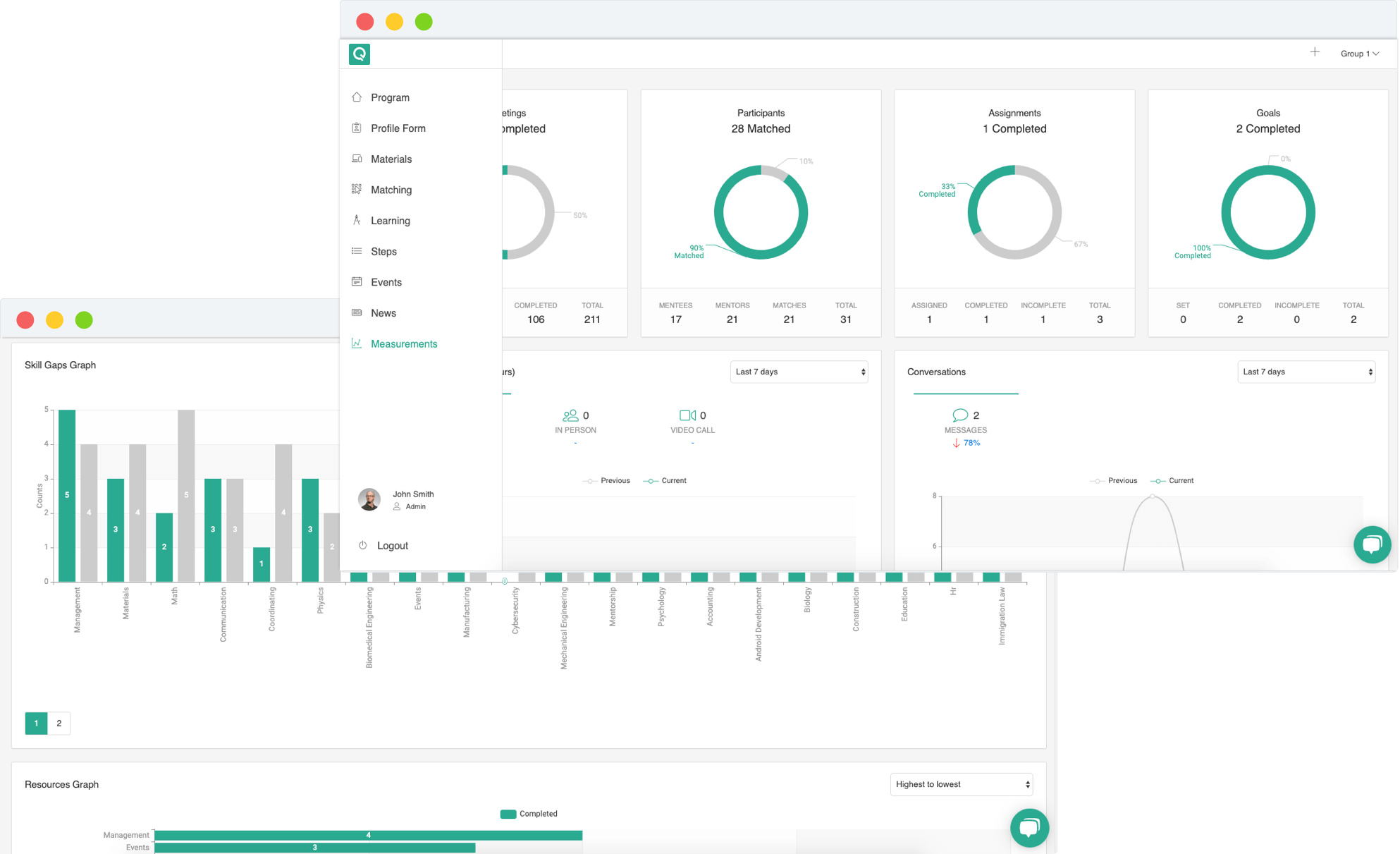Toggle Previous legend in meetings chart
Screen dimensions: 1400x854
[x=606, y=480]
